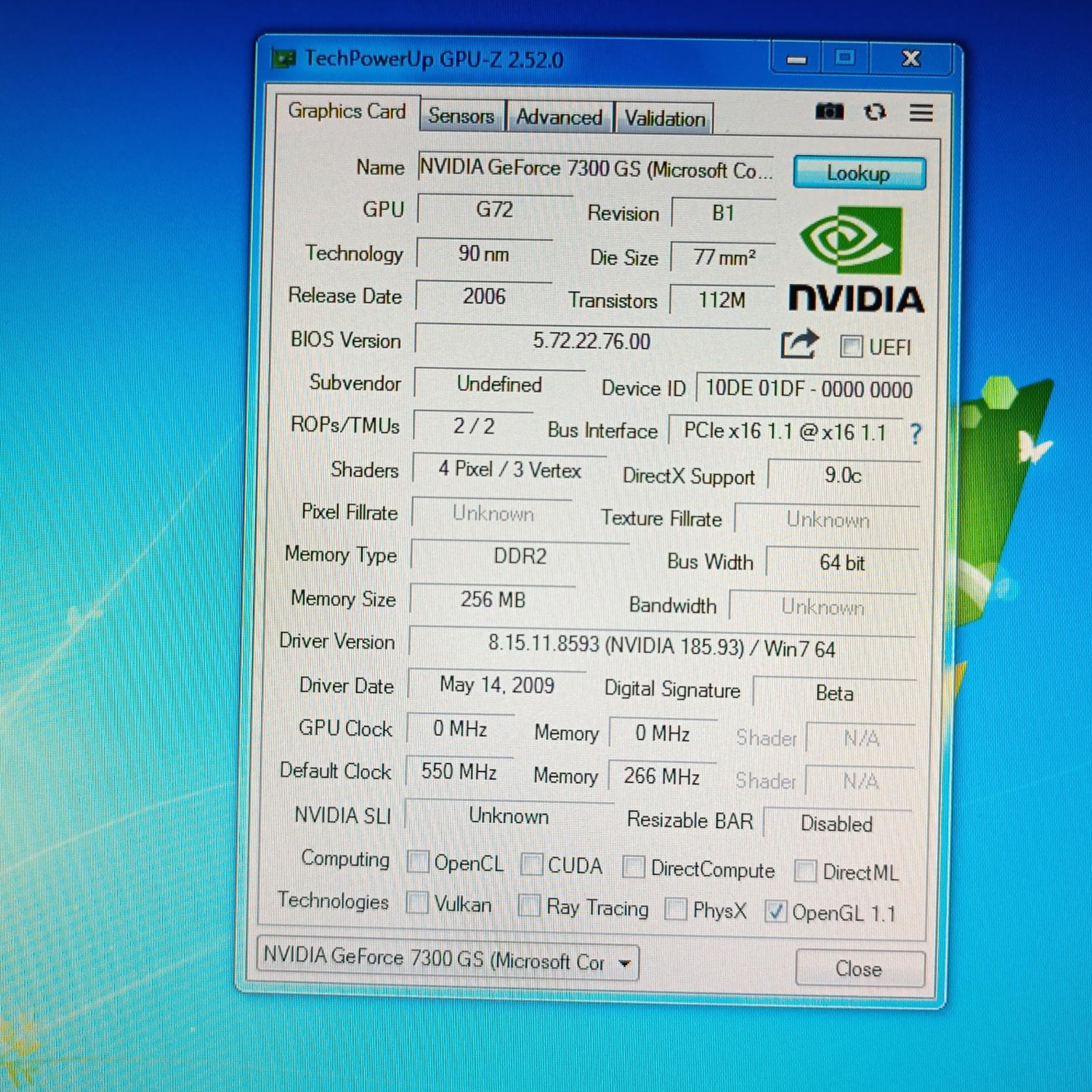The width and height of the screenshot is (1092, 1092).
Task: Click the GPU-Z title bar app icon
Action: [x=283, y=59]
